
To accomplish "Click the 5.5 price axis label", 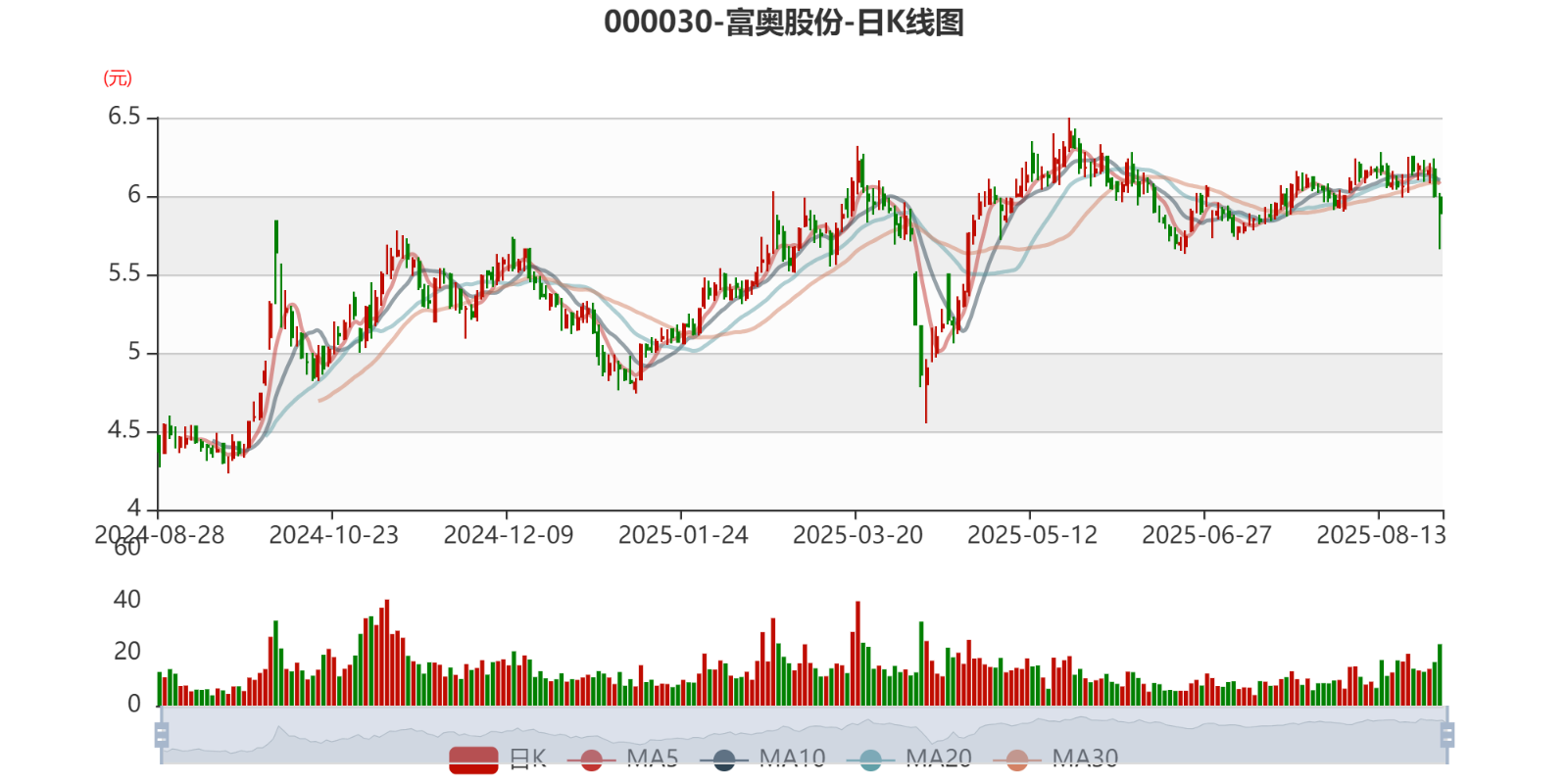I will [x=124, y=273].
